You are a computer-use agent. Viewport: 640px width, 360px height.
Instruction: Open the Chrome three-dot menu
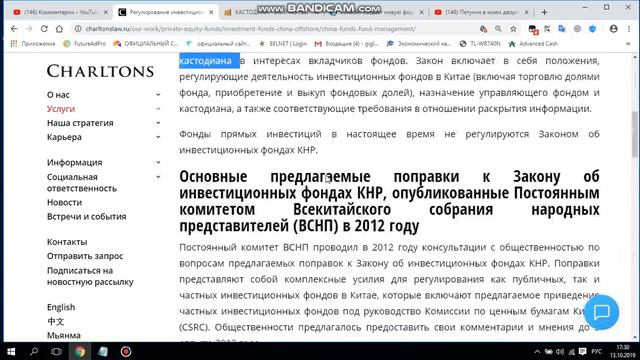pyautogui.click(x=629, y=29)
